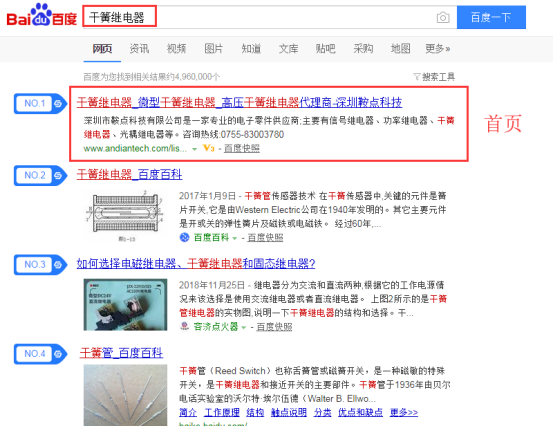The width and height of the screenshot is (554, 427).
Task: Click the V3 verification badge icon
Action: (208, 148)
